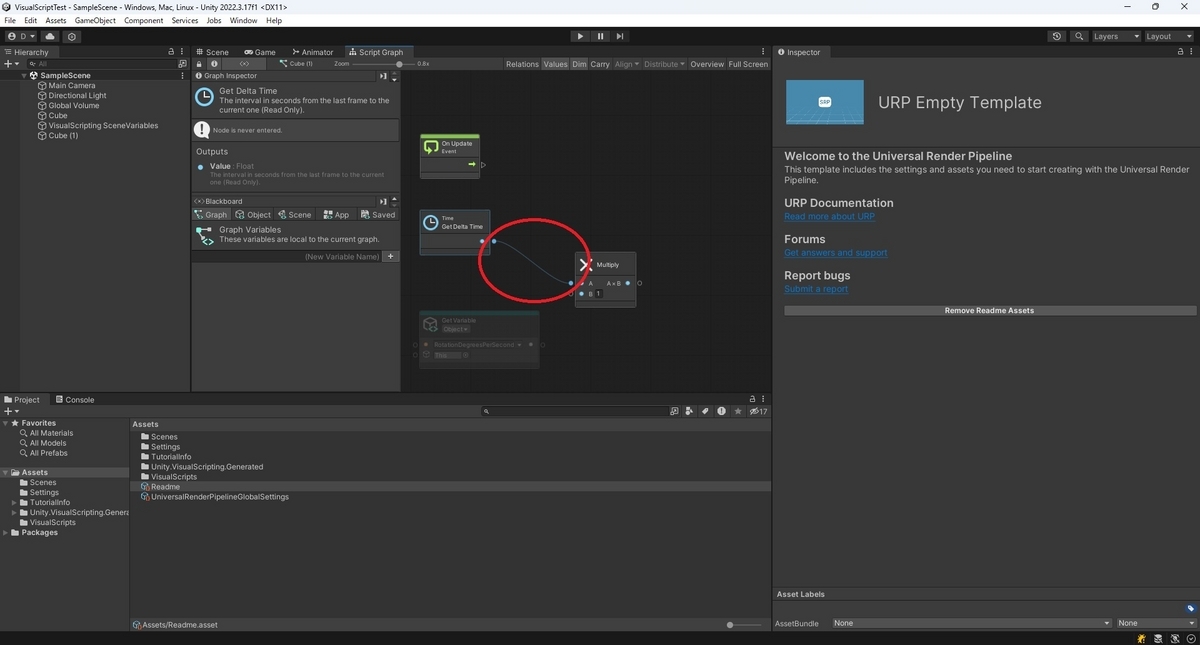
Task: Toggle Dim option in Script Graph
Action: coord(579,64)
